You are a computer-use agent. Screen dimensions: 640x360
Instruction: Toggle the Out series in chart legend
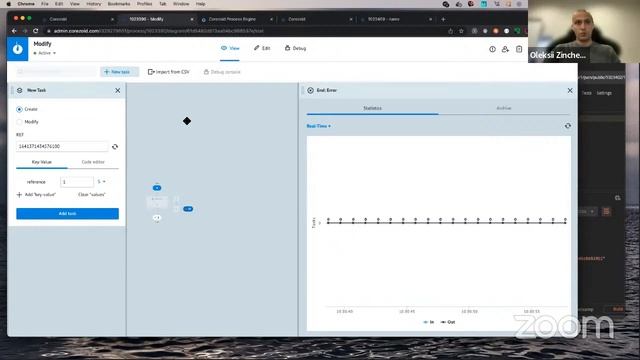[x=448, y=322]
